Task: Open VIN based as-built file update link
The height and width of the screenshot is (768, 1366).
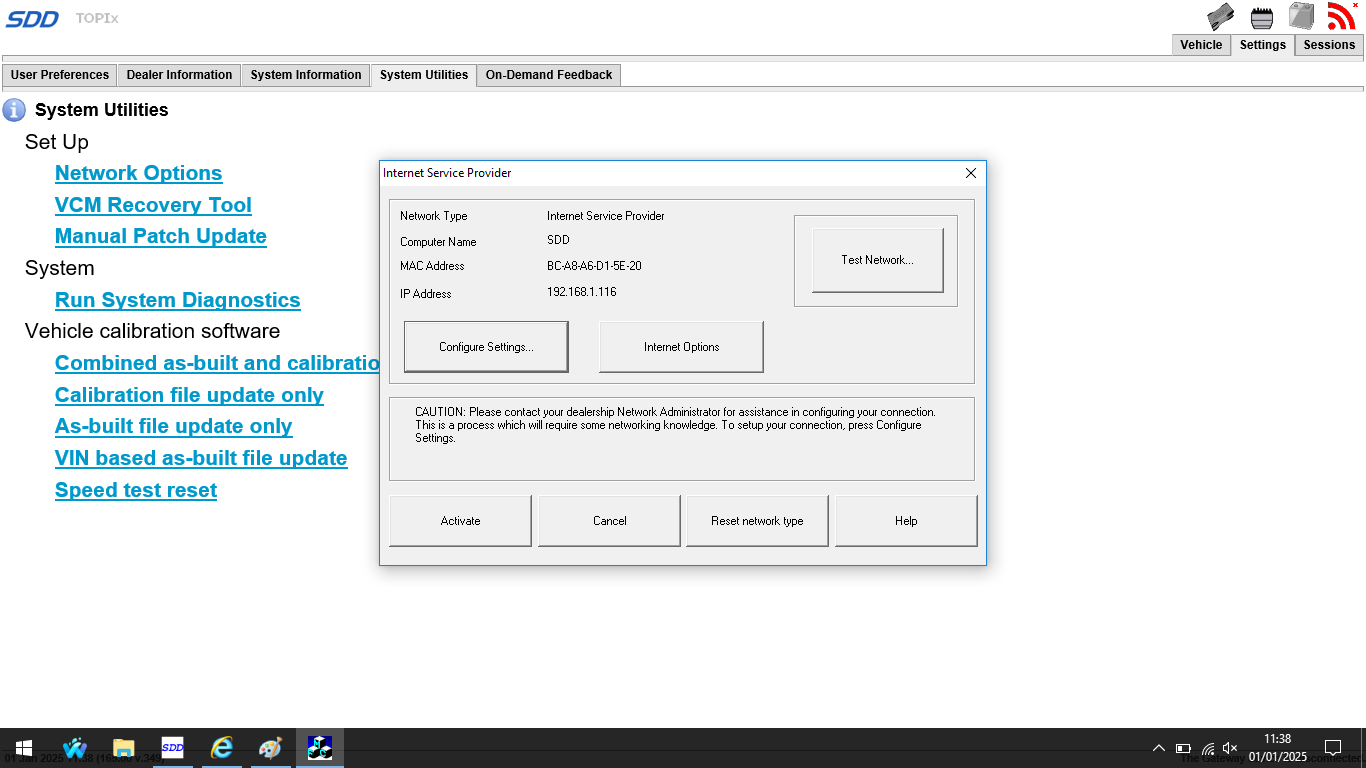Action: click(x=201, y=458)
